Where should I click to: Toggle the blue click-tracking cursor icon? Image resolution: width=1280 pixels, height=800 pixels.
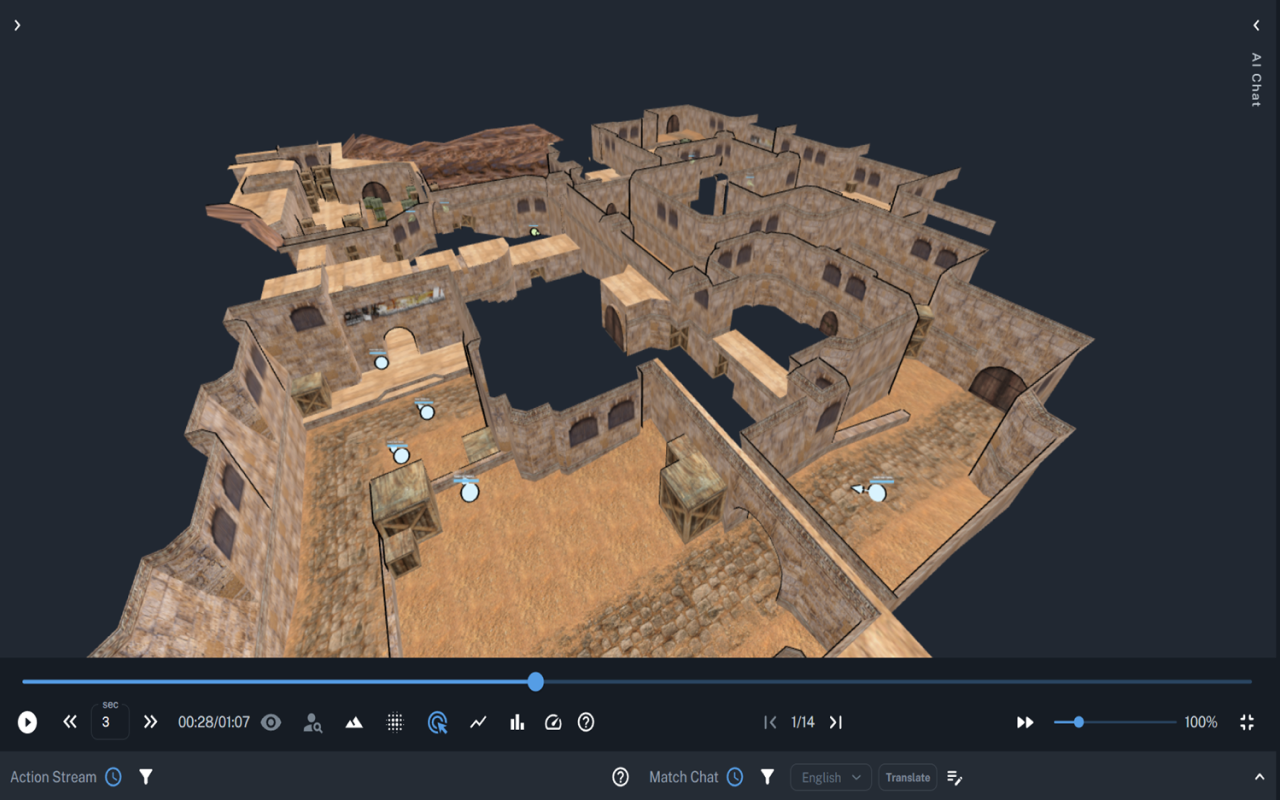coord(437,722)
